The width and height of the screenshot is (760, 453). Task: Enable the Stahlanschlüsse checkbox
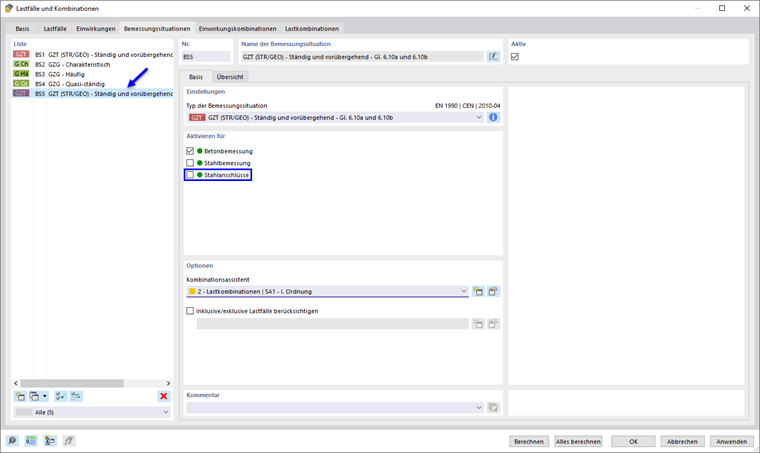click(190, 175)
